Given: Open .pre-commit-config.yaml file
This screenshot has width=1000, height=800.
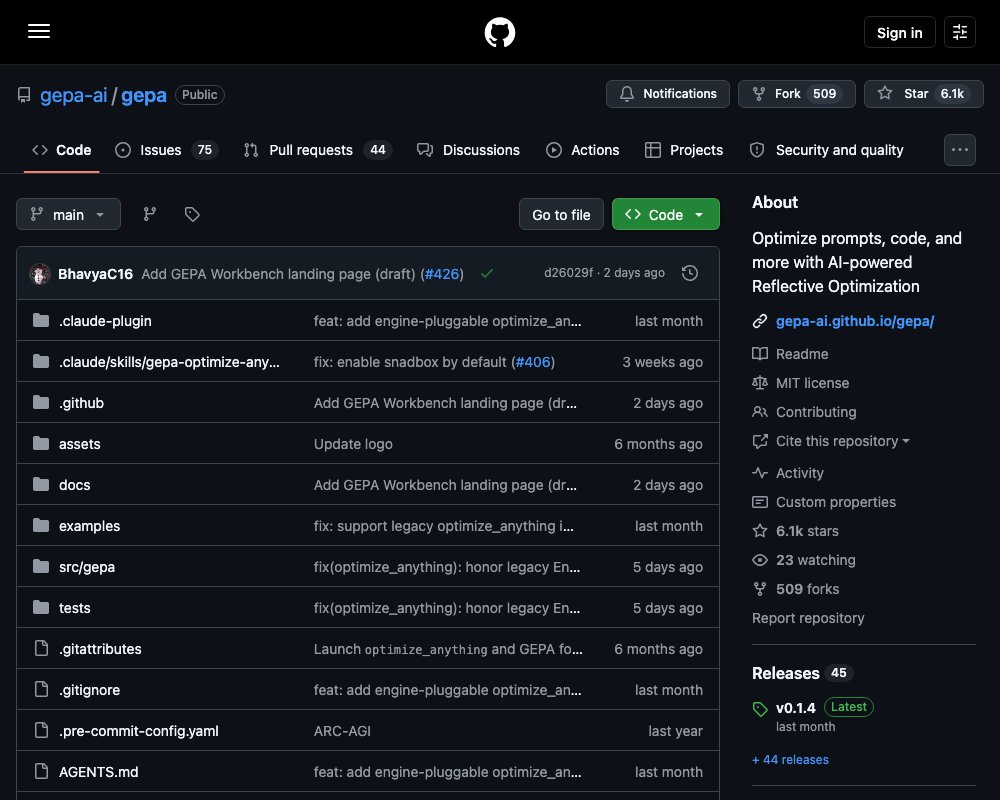Looking at the screenshot, I should [x=138, y=730].
